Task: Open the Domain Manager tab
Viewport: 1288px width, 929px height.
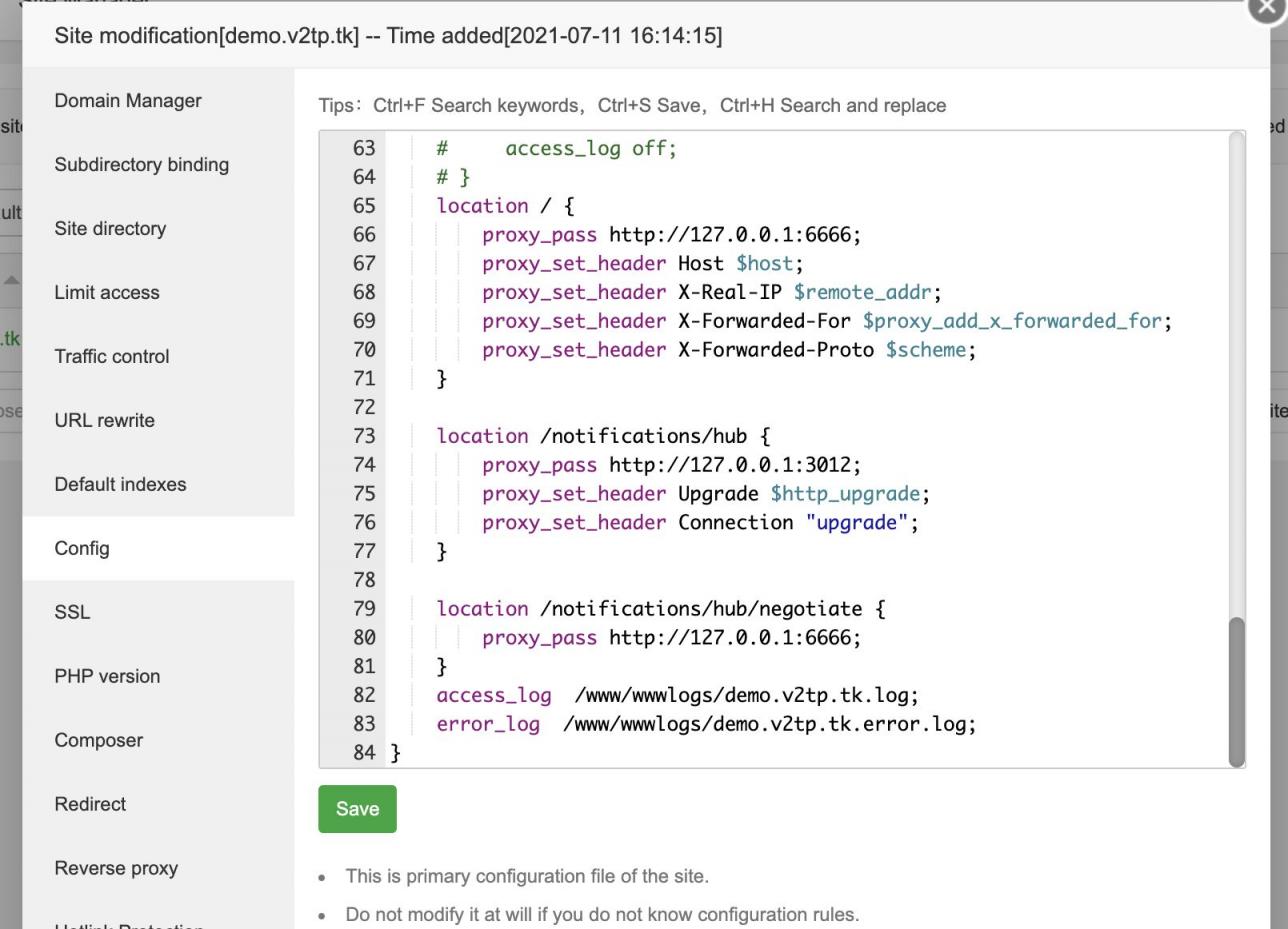Action: [x=128, y=101]
